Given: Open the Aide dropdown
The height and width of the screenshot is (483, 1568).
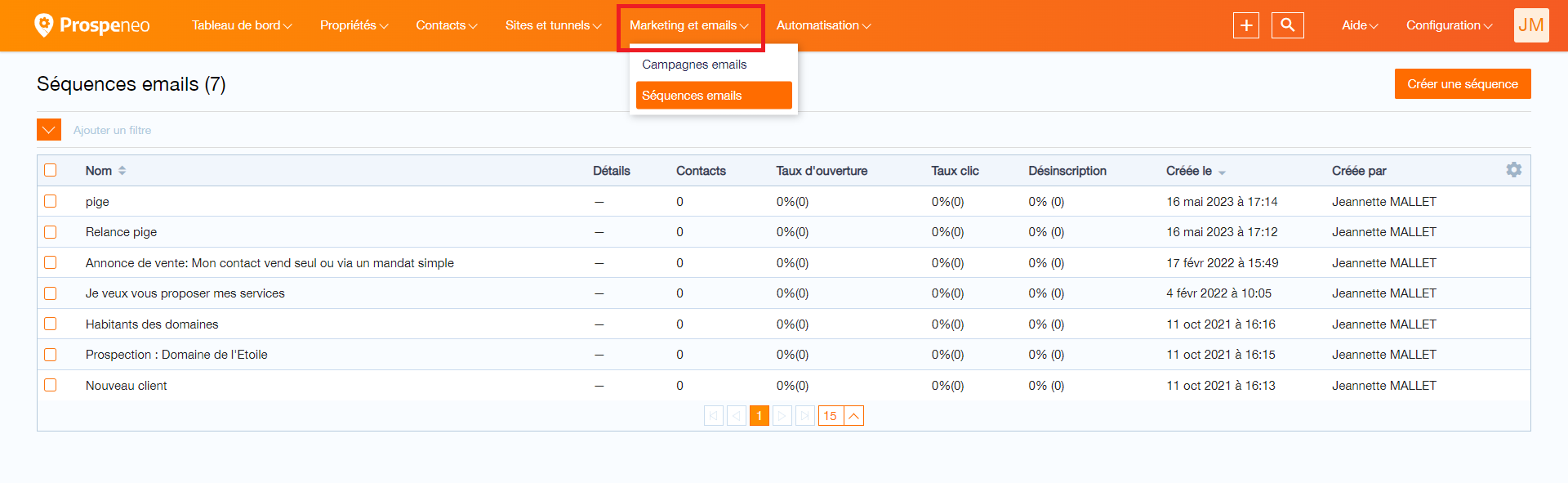Looking at the screenshot, I should pos(1360,25).
